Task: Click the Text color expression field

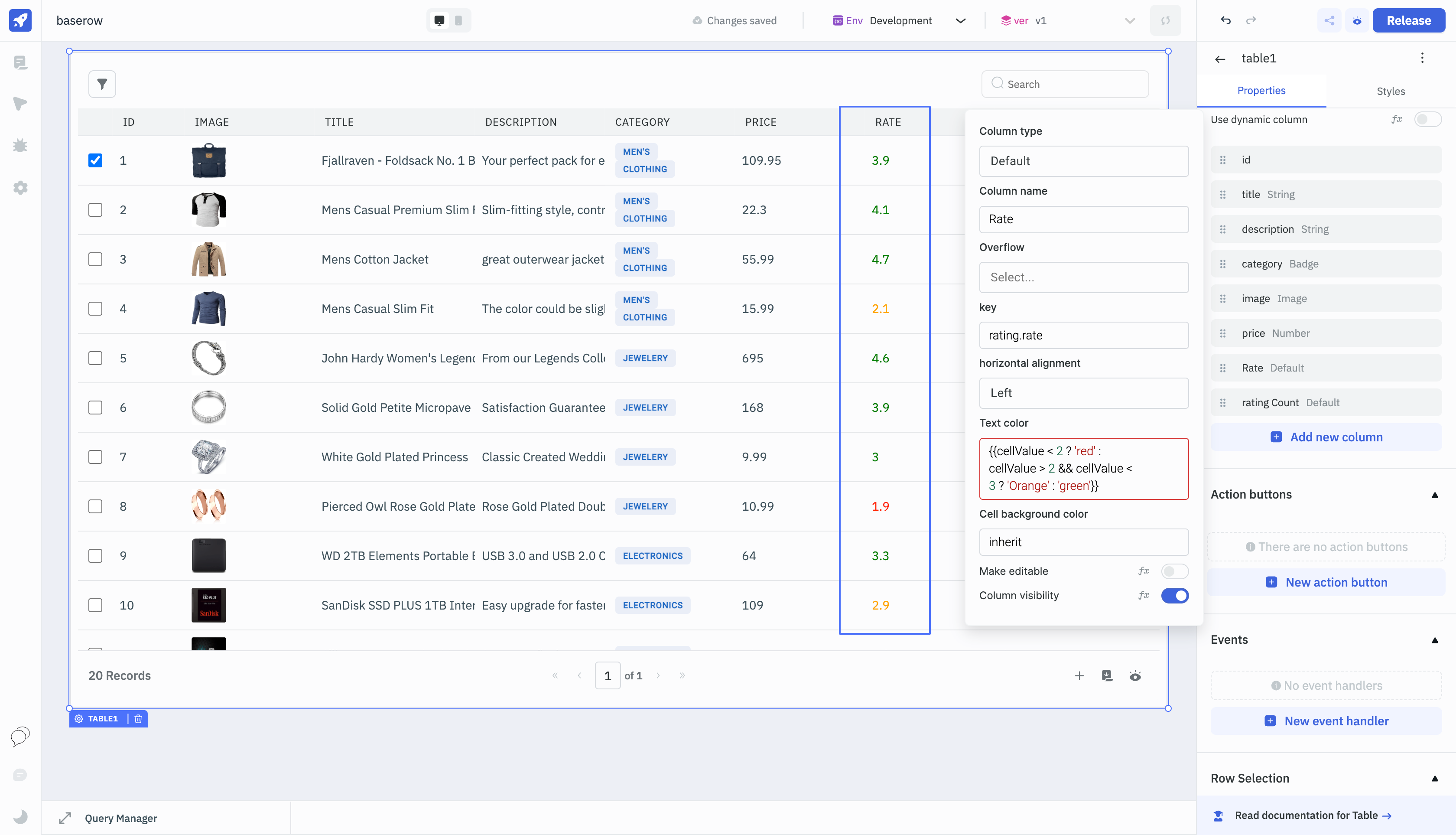Action: pos(1083,469)
